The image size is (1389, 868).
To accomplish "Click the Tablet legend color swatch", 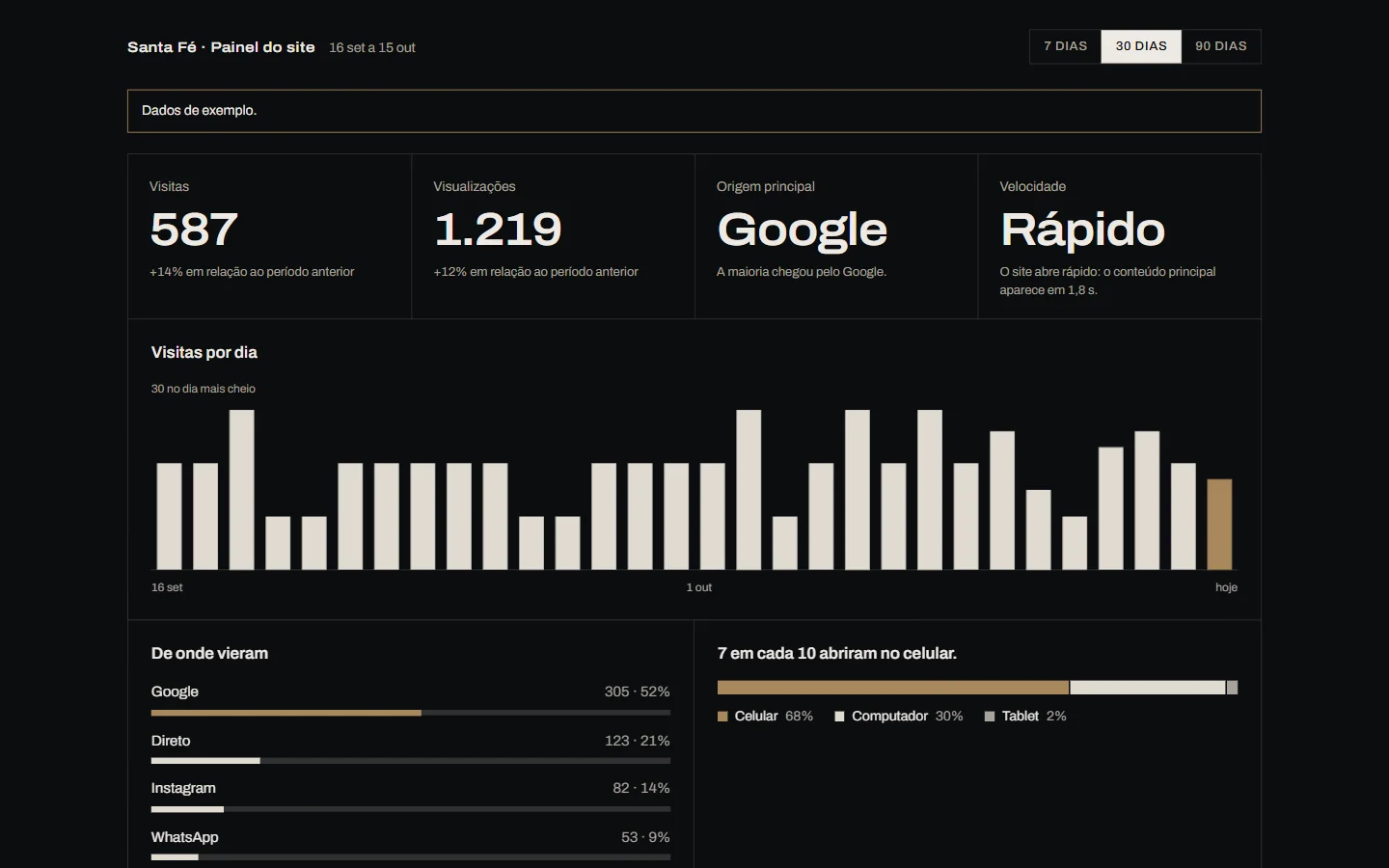I will coord(990,717).
